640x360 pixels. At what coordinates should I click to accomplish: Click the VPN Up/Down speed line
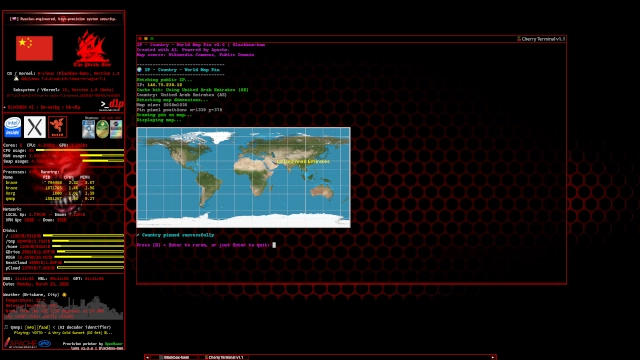[36, 220]
